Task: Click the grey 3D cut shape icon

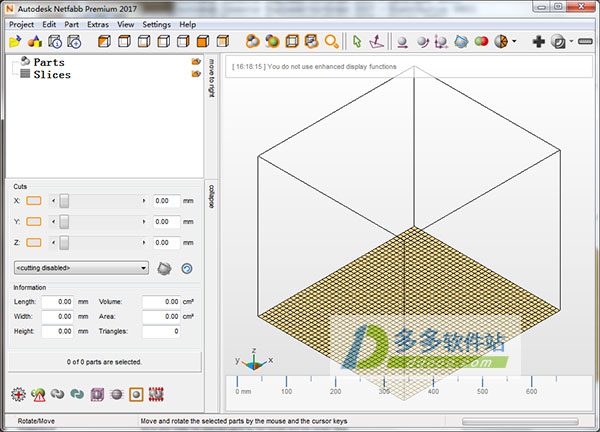Action: pos(165,269)
